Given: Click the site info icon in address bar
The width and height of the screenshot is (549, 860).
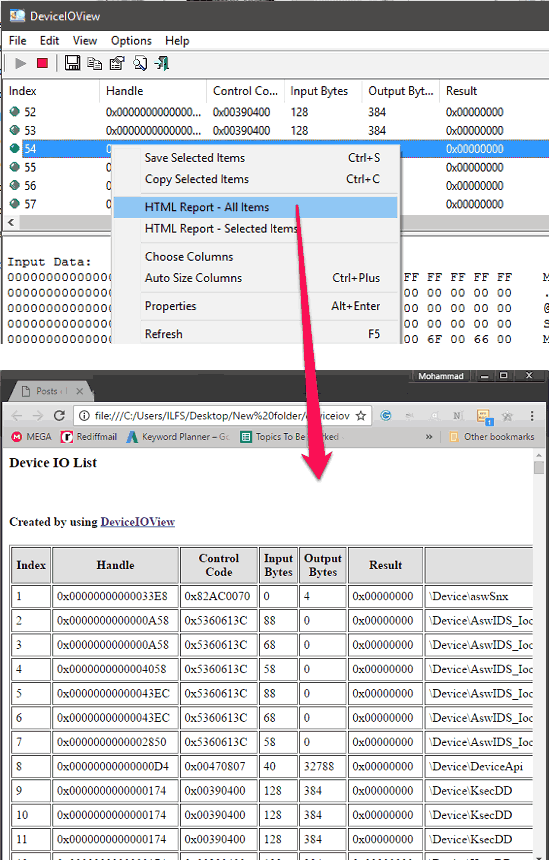Looking at the screenshot, I should point(84,416).
